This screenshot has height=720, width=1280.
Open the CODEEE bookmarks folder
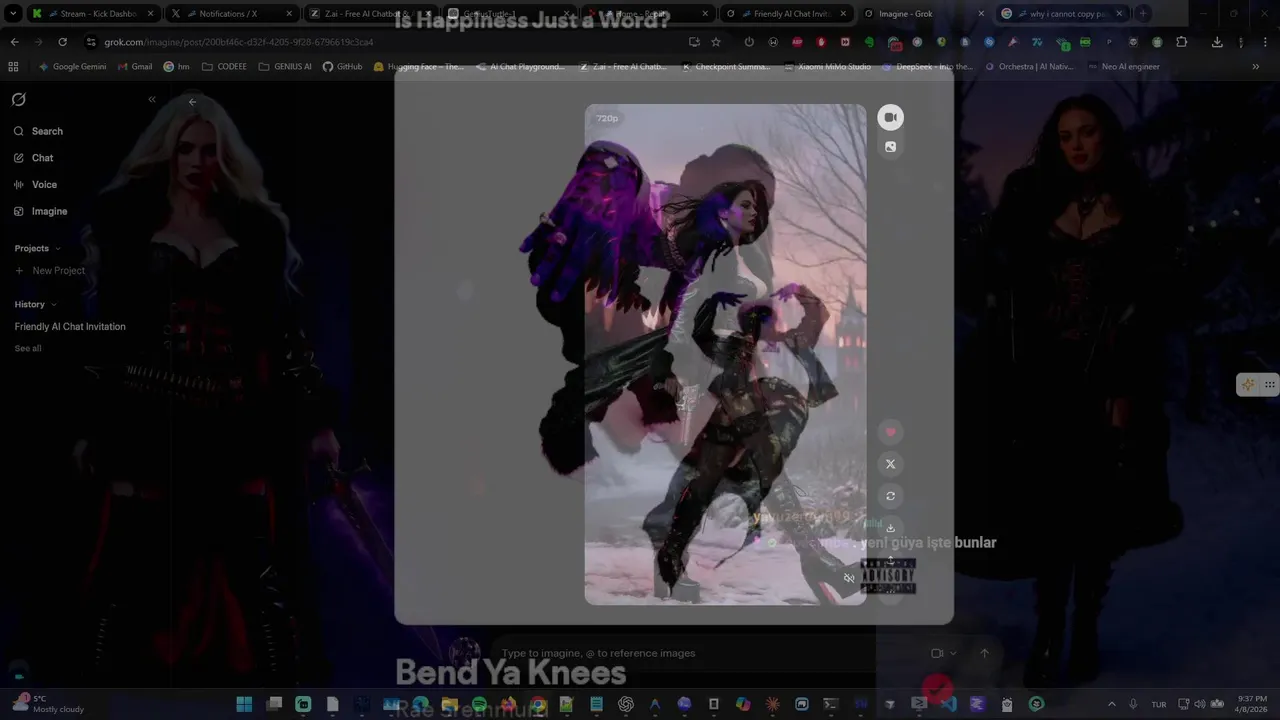[x=224, y=67]
